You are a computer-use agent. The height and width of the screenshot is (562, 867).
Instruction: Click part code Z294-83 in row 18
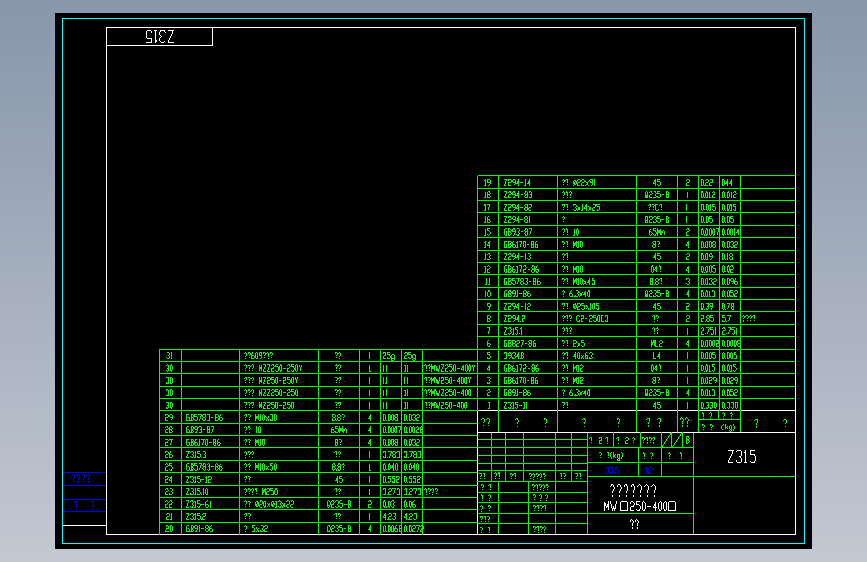[x=518, y=195]
